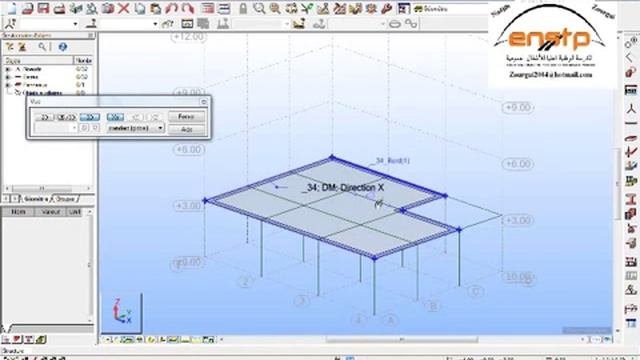This screenshot has height=360, width=640.
Task: Switch to the Groupes tab
Action: click(65, 199)
